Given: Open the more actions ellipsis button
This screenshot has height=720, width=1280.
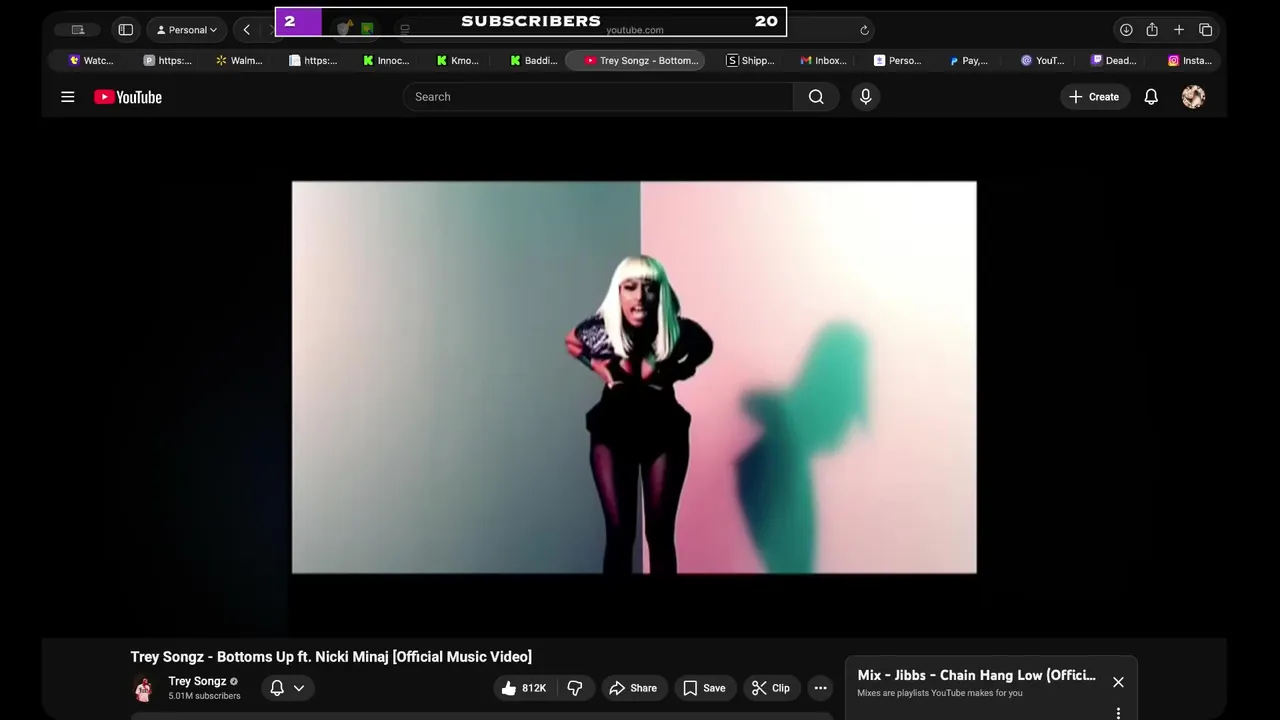Looking at the screenshot, I should pos(821,688).
